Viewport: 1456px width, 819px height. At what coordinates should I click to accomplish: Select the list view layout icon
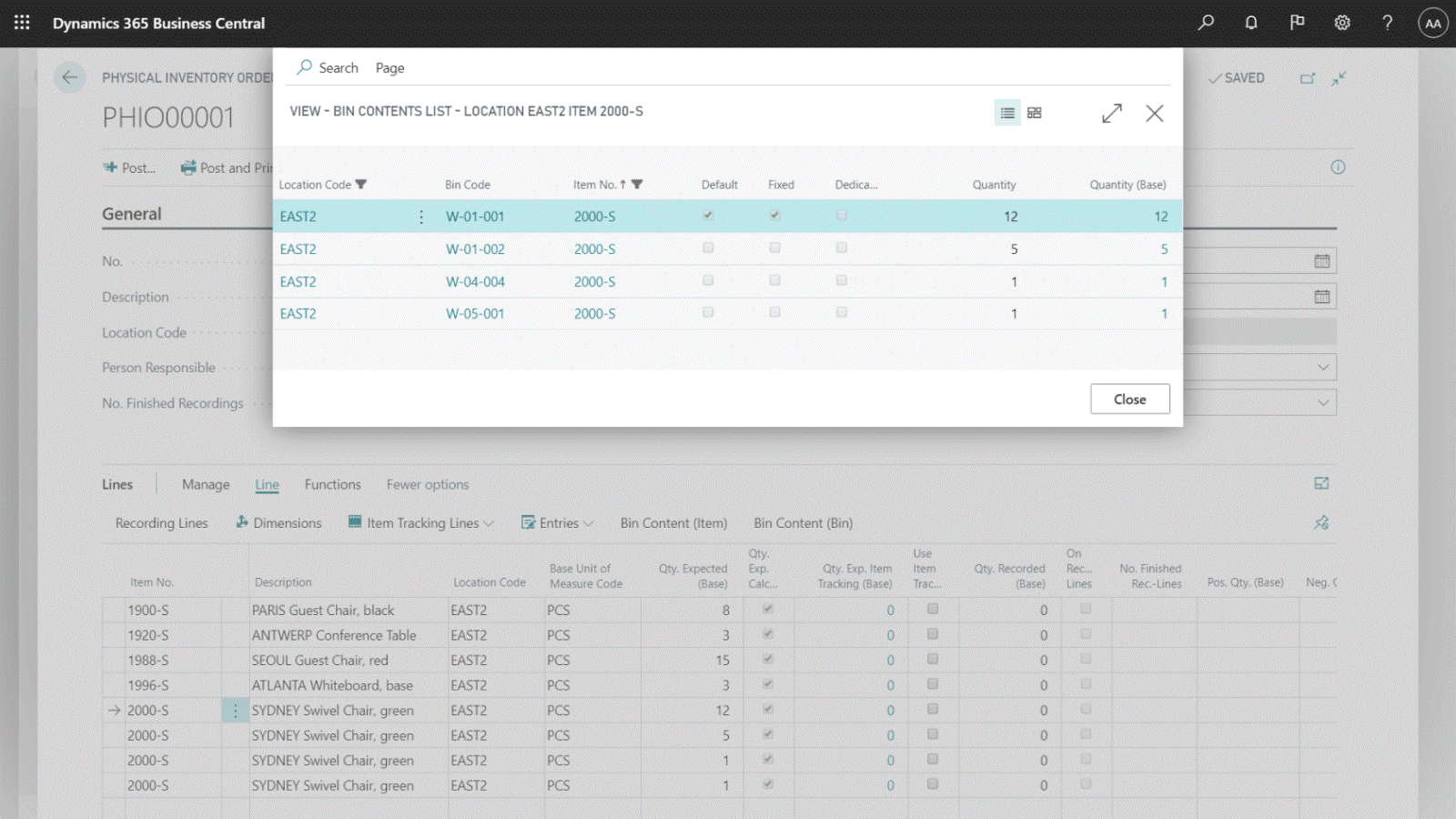click(x=1007, y=113)
